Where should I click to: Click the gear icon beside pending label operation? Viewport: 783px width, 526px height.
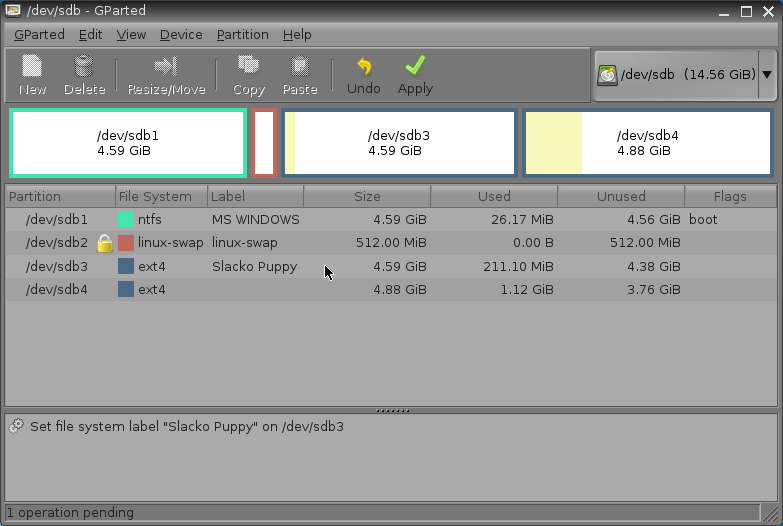[x=16, y=426]
